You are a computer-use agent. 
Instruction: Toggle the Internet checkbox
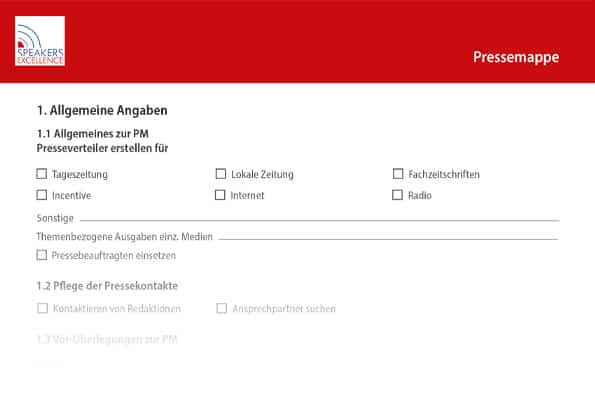pos(220,195)
